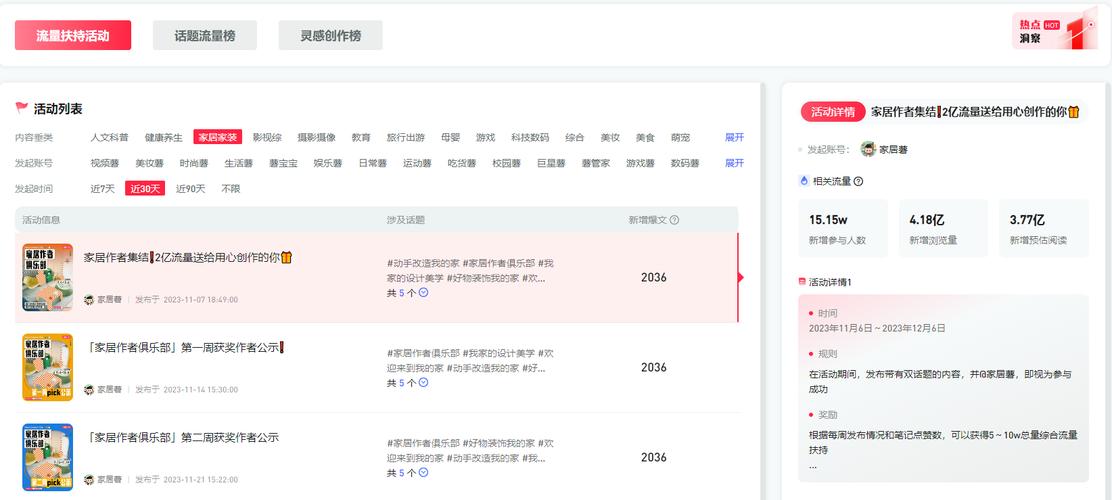Viewport: 1112px width, 500px height.
Task: Click the red flag icon beside 活动列表
Action: click(x=21, y=108)
